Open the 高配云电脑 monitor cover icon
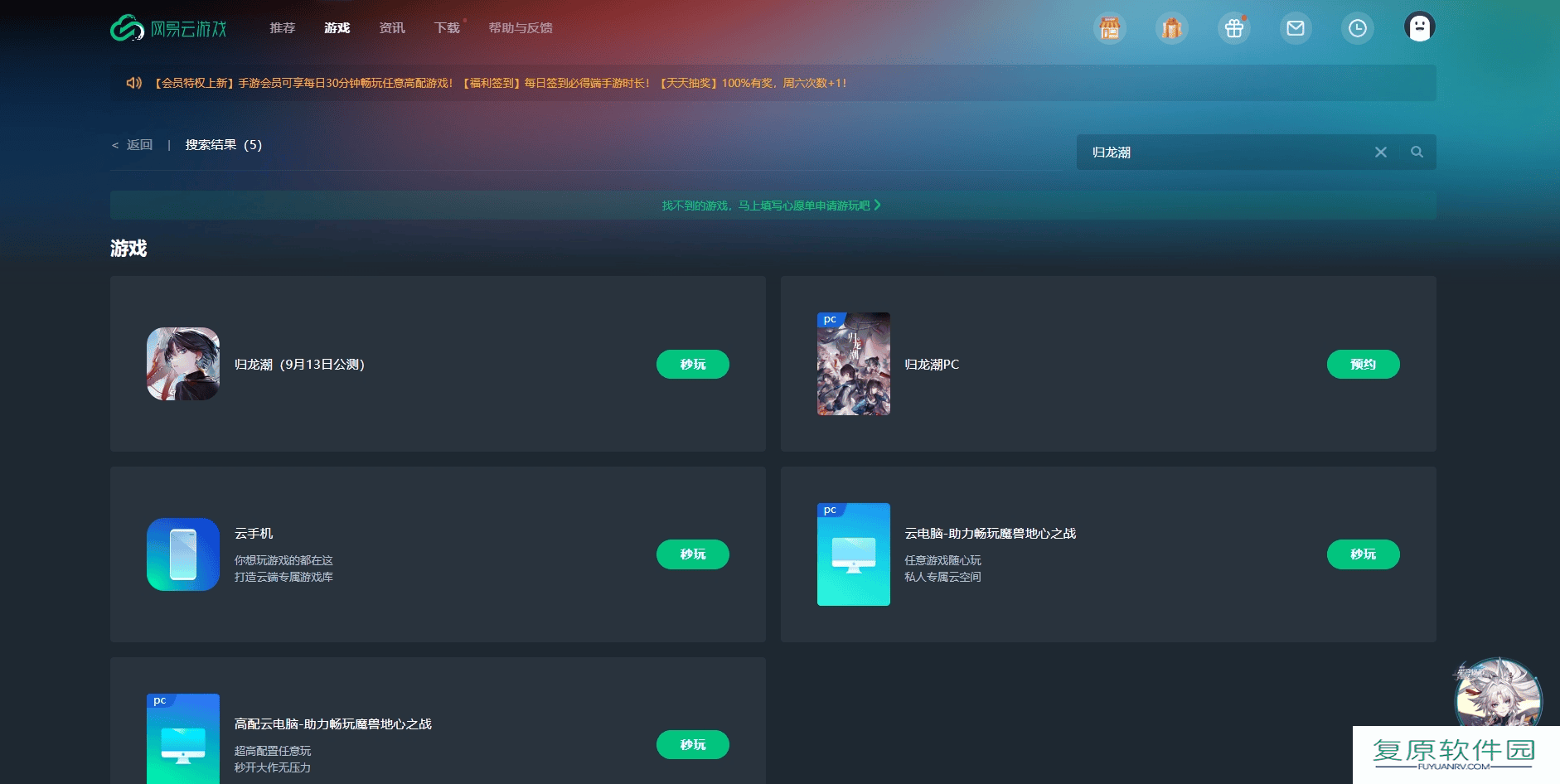Image resolution: width=1560 pixels, height=784 pixels. tap(183, 738)
